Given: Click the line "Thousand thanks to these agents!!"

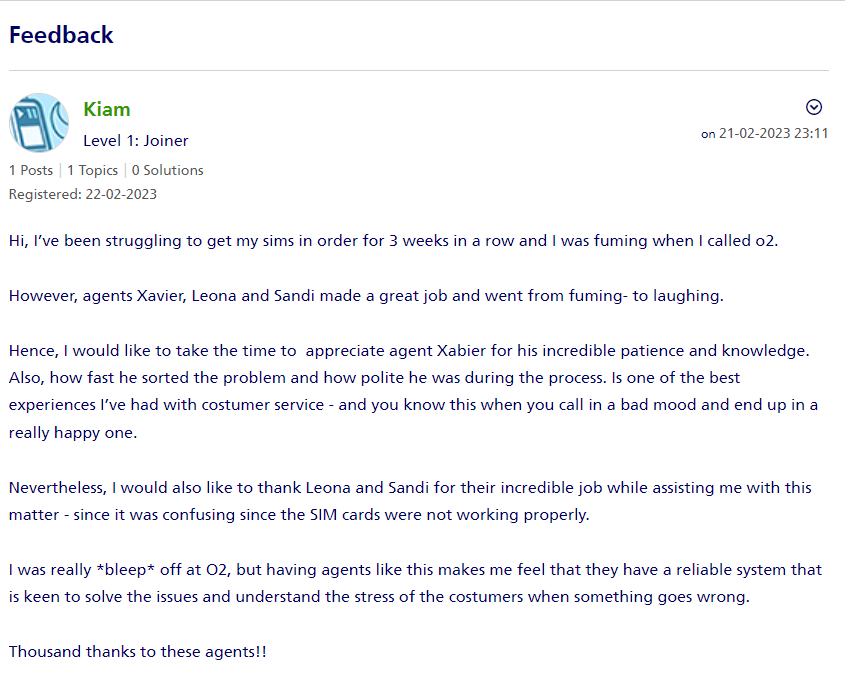Looking at the screenshot, I should (138, 652).
